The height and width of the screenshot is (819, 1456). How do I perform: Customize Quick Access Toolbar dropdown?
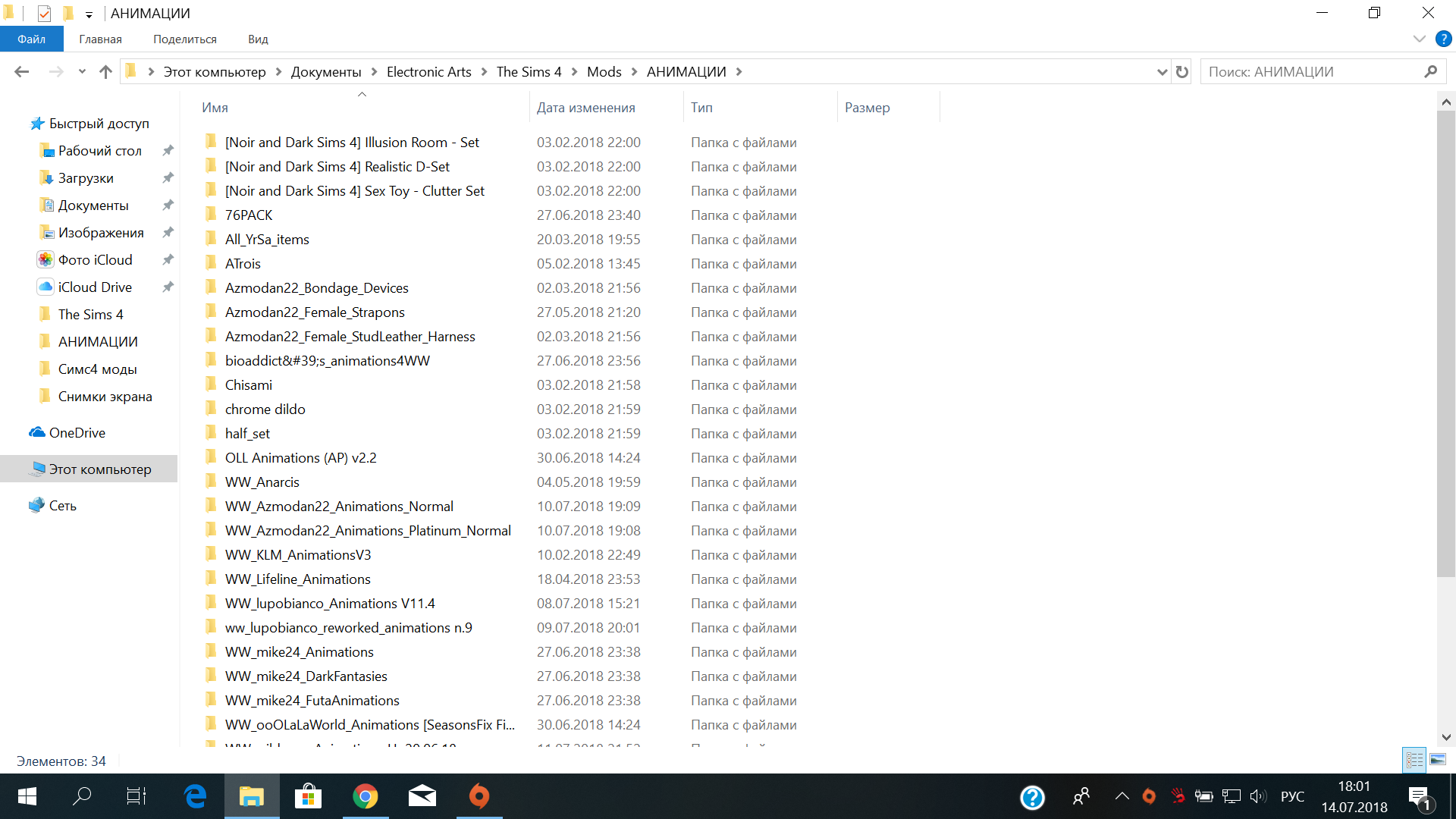point(89,14)
